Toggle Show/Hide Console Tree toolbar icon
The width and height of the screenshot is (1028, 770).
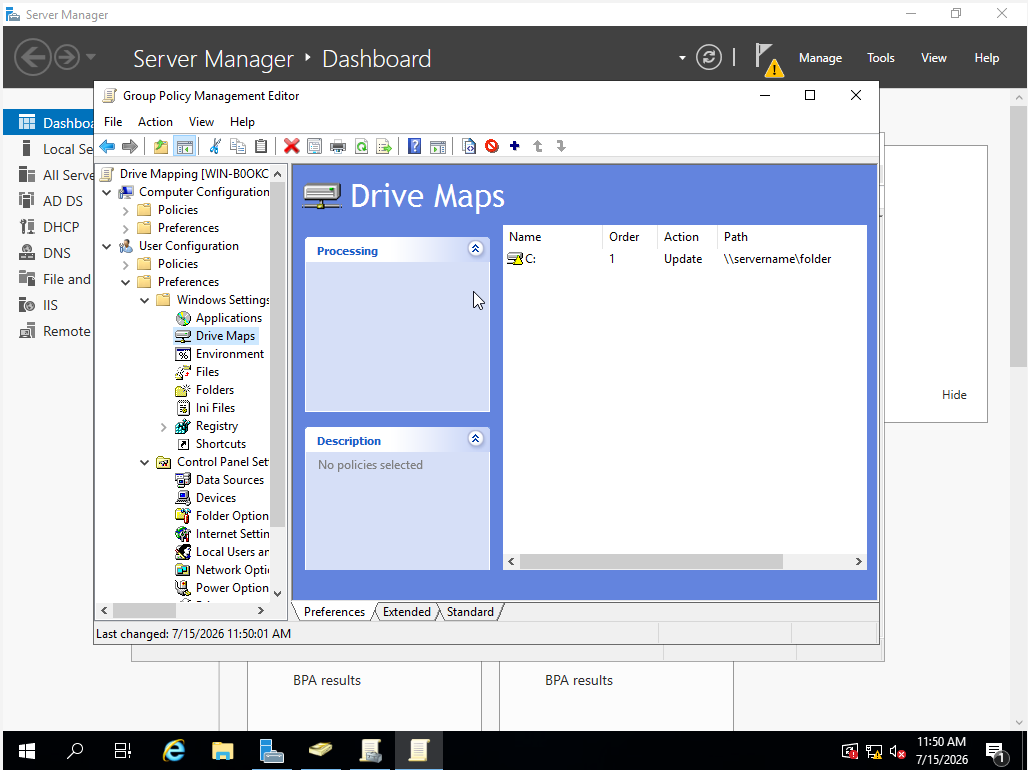tap(185, 146)
